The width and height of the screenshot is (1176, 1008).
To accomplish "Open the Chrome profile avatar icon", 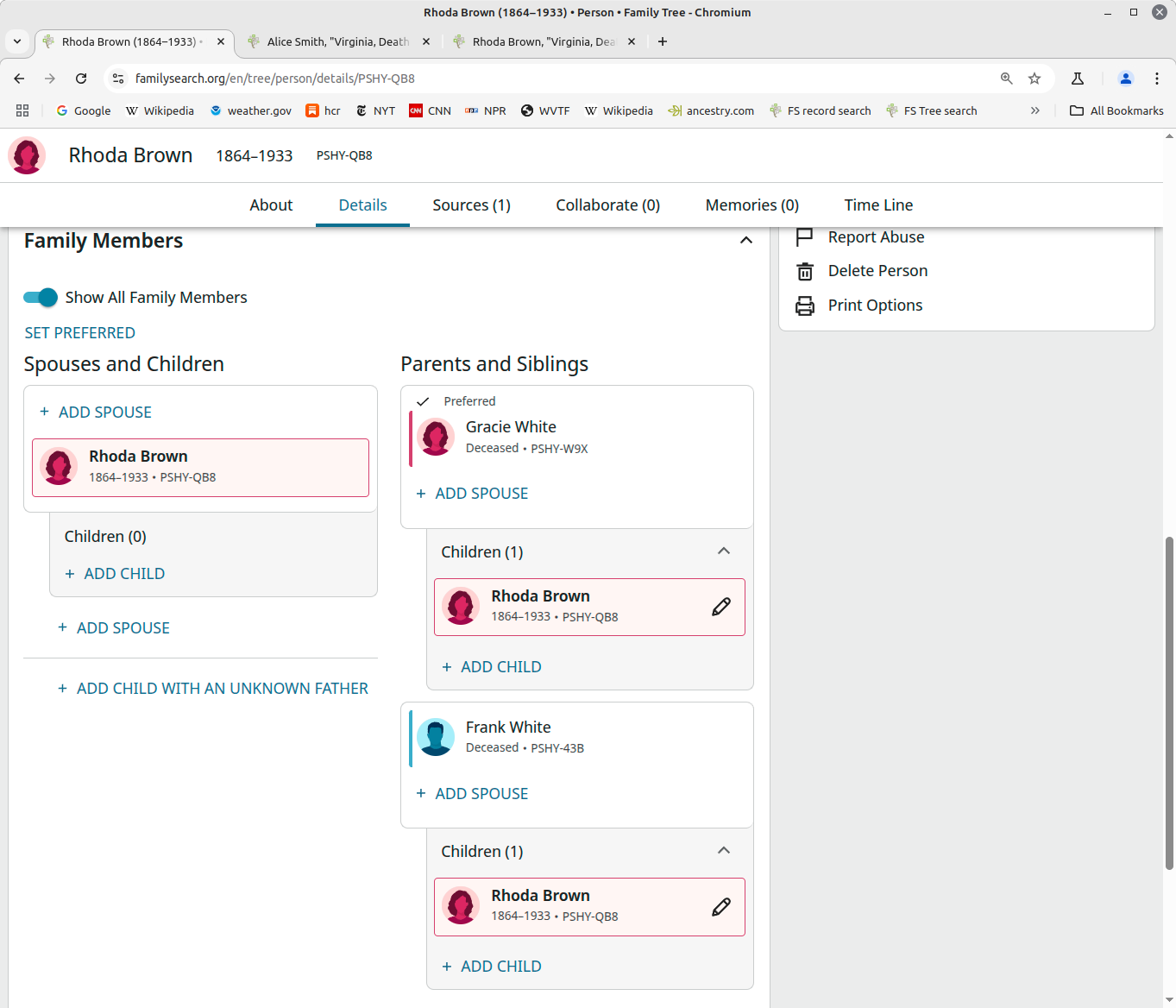I will click(x=1126, y=79).
